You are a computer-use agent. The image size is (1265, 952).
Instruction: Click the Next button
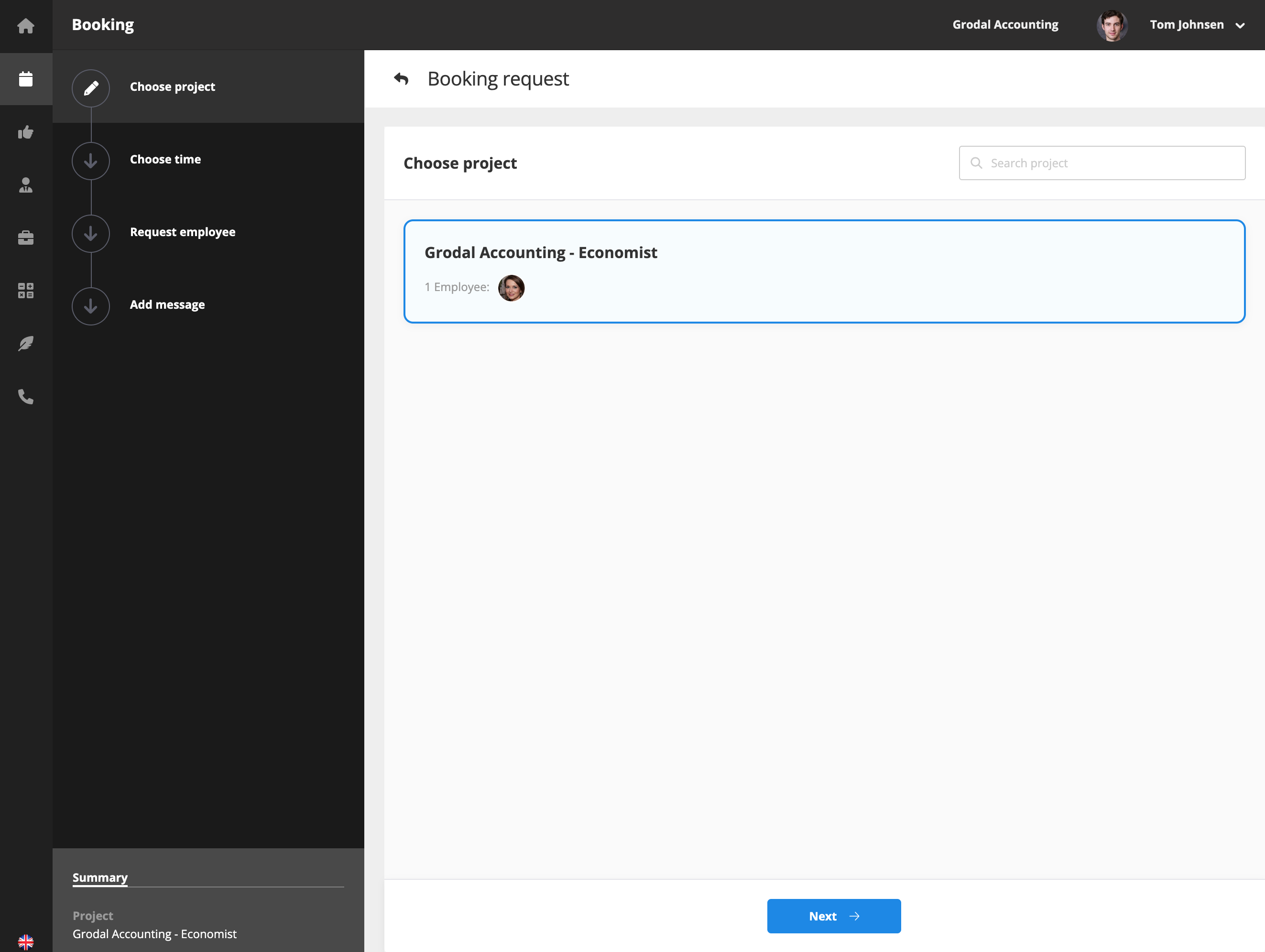pyautogui.click(x=833, y=916)
